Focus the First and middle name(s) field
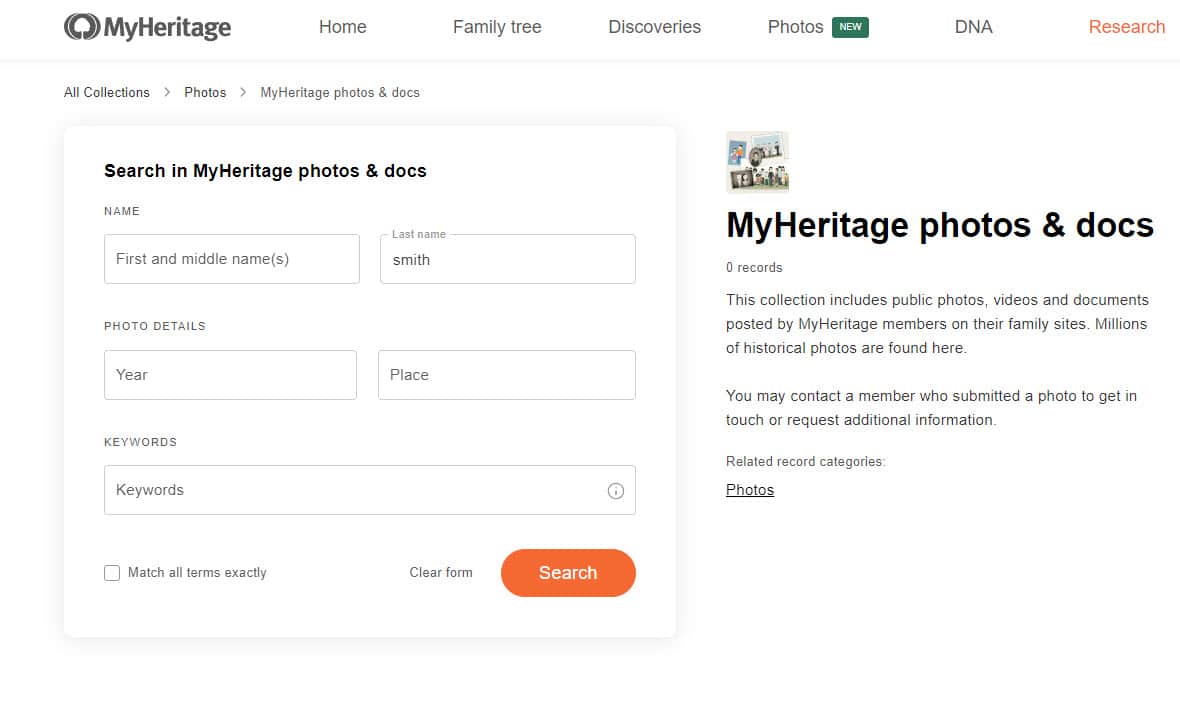The height and width of the screenshot is (707, 1180). pos(232,259)
